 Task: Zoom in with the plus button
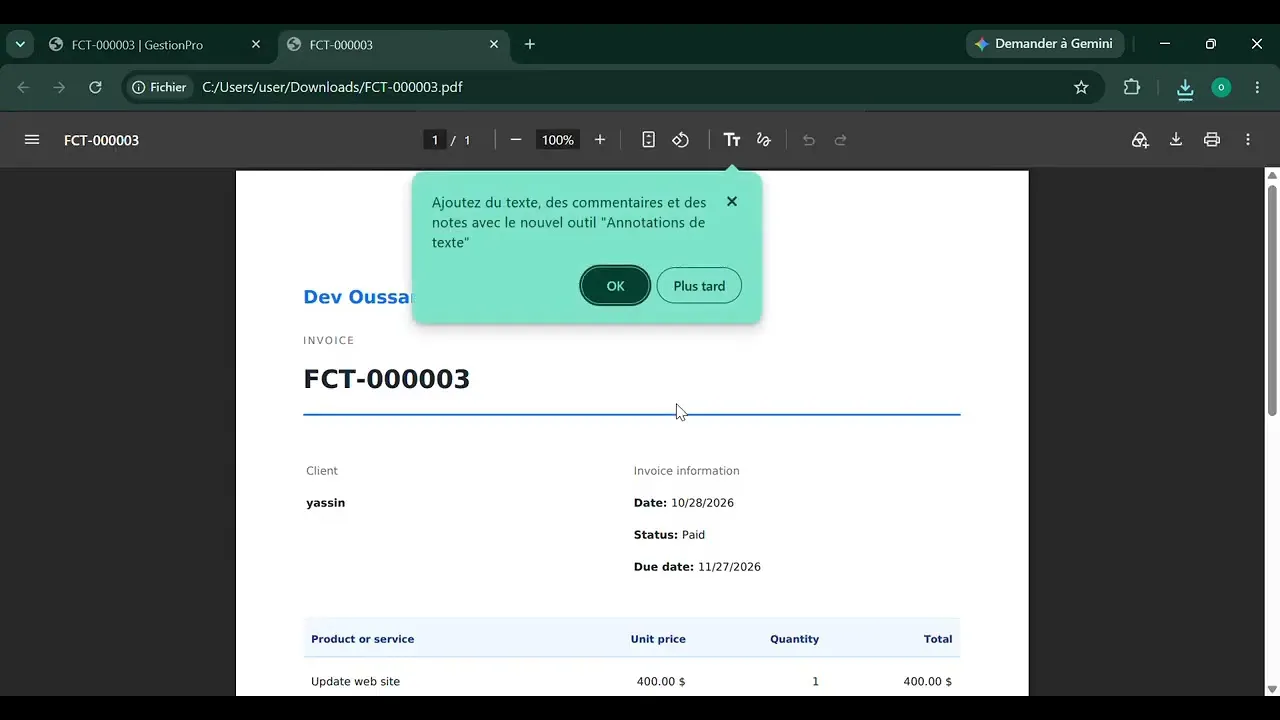[600, 140]
